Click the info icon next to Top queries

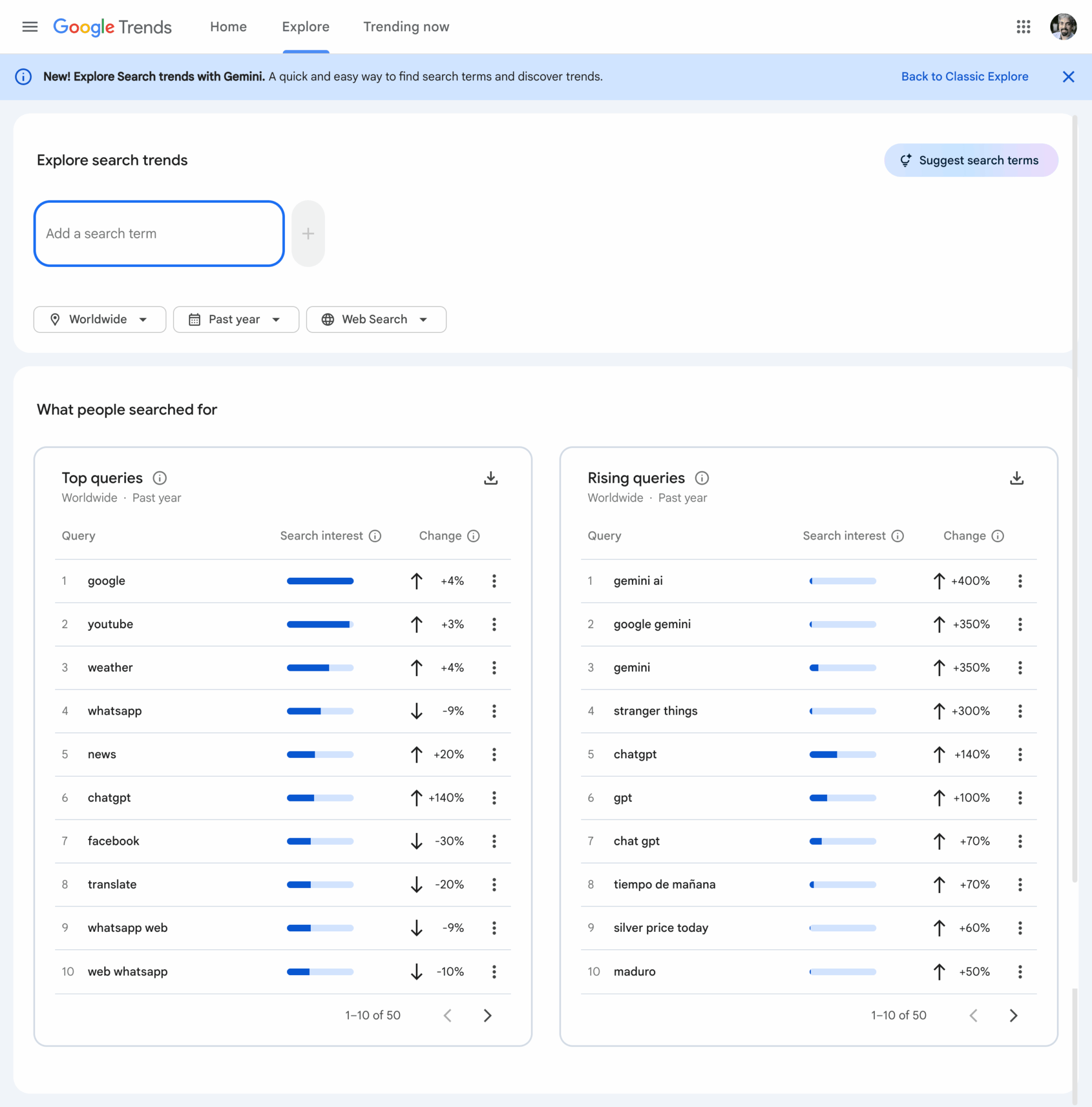pyautogui.click(x=159, y=478)
